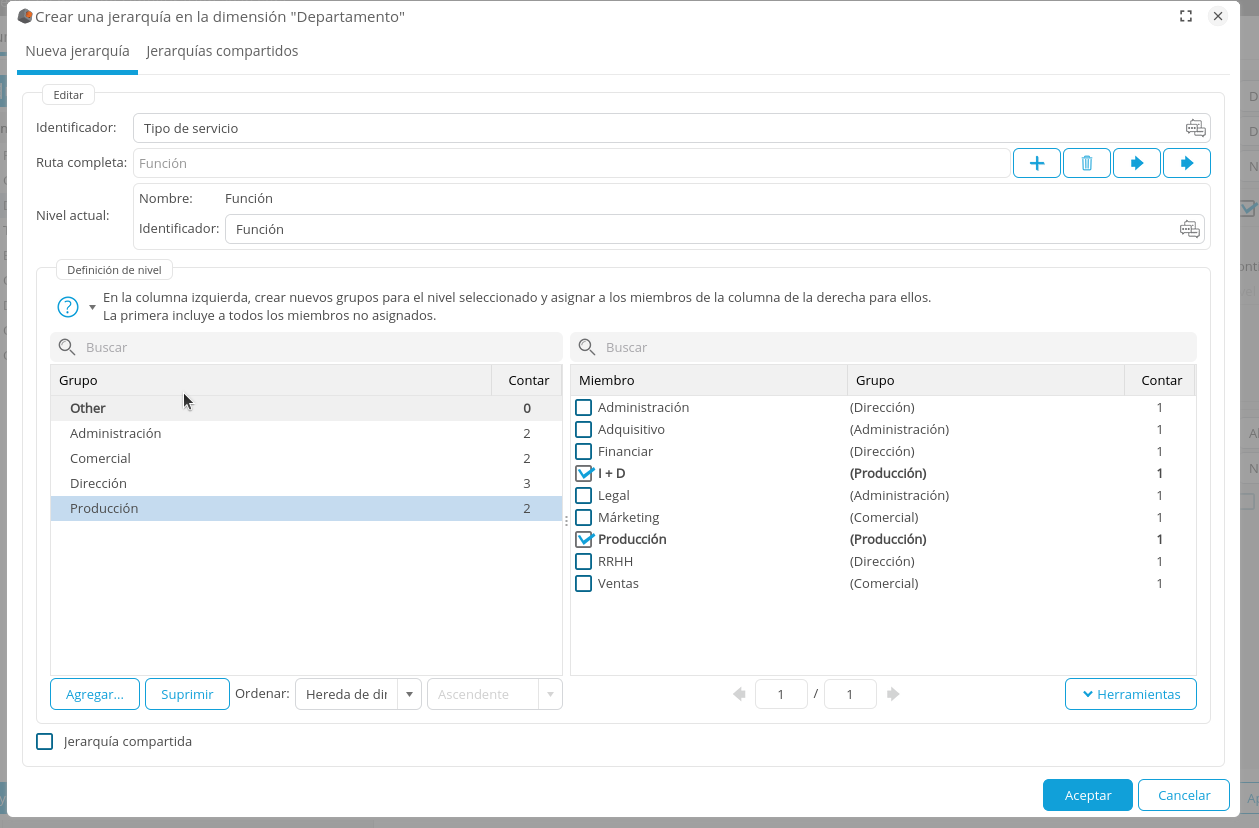
Task: Uncheck the I + D member checkbox
Action: tap(584, 474)
